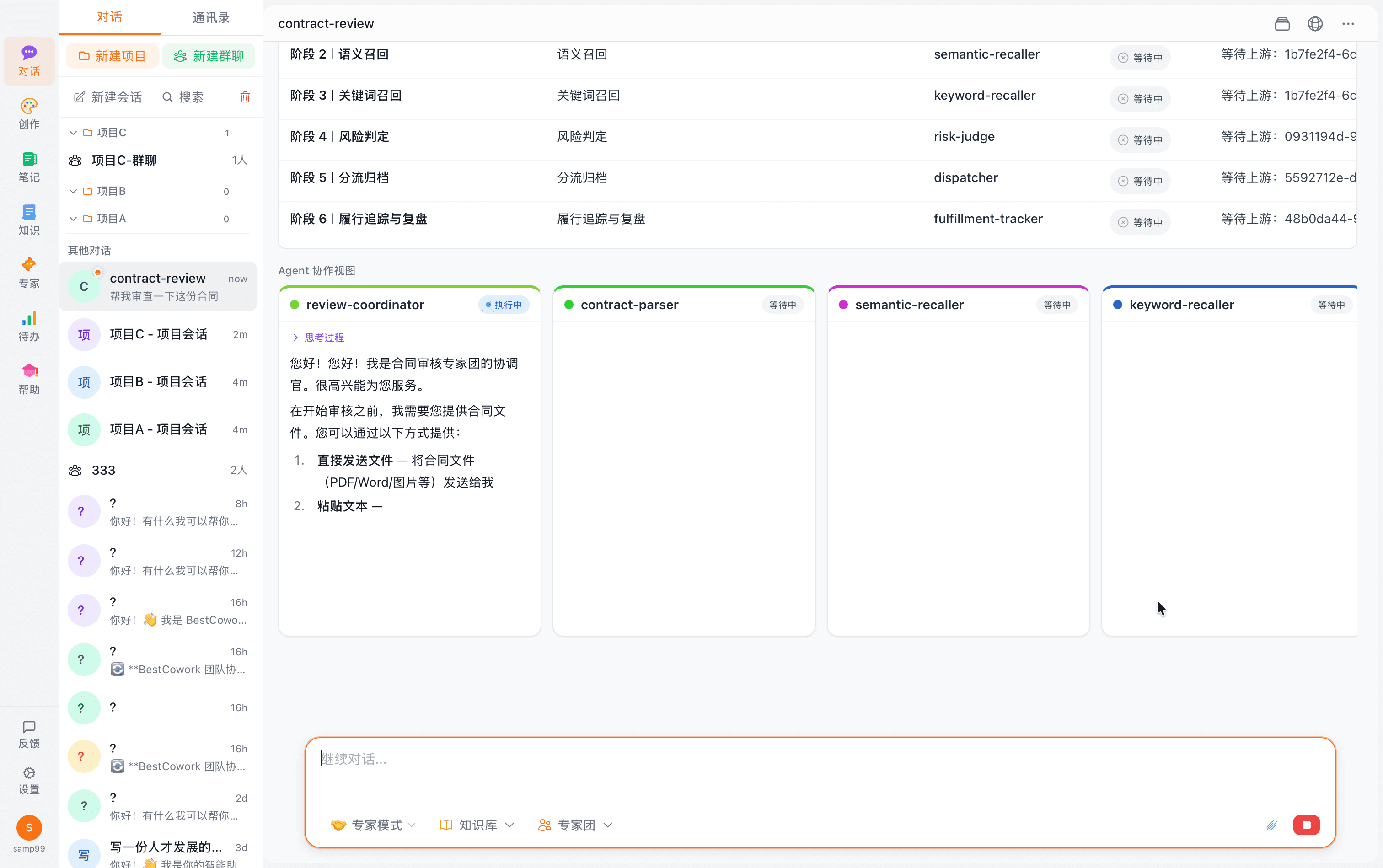
Task: Open the 2d old ? conversation
Action: click(158, 807)
